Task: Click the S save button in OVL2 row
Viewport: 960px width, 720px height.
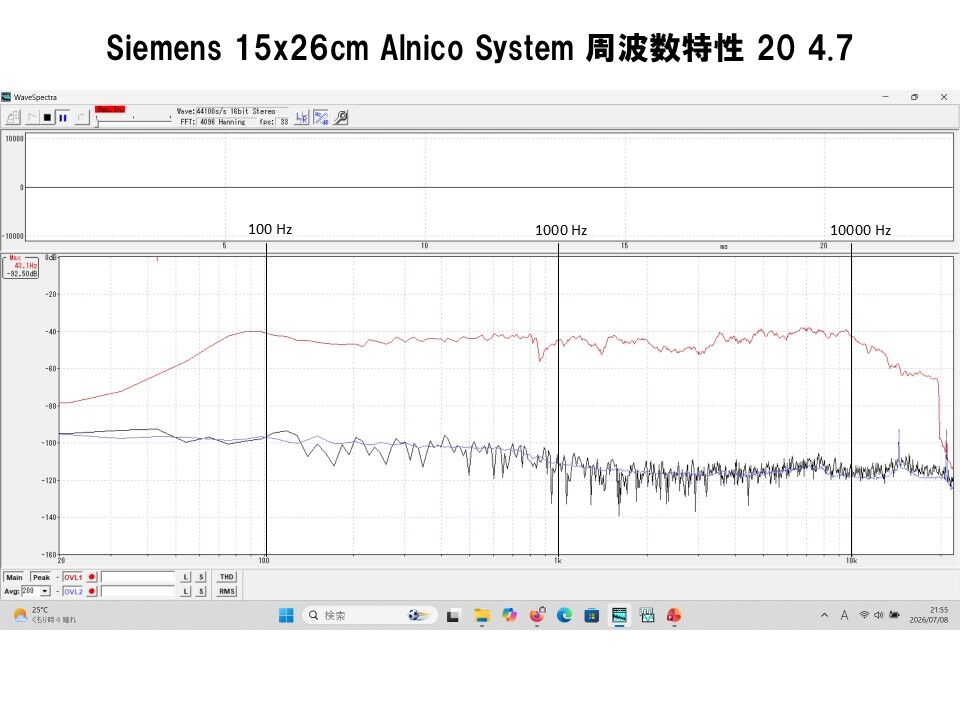Action: point(201,591)
